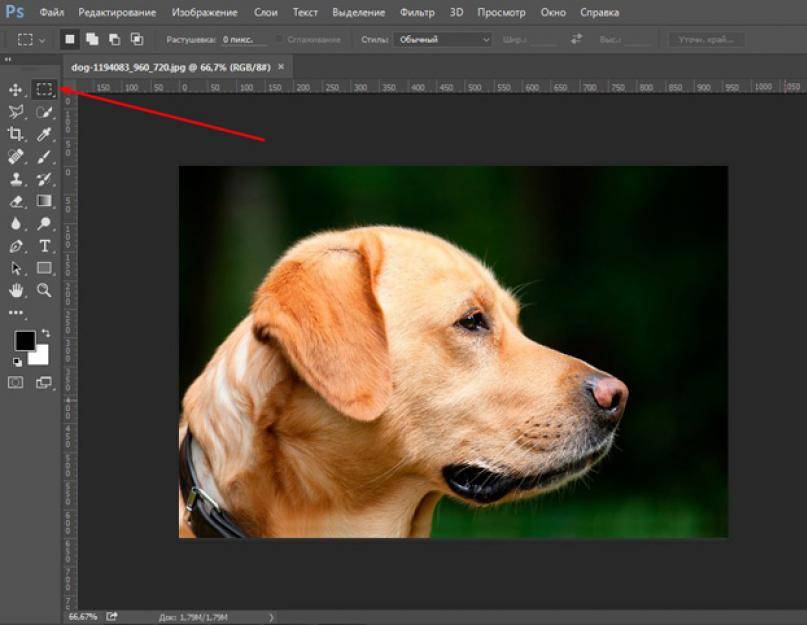This screenshot has height=625, width=807.
Task: Pick the black foreground color swatch
Action: (x=23, y=339)
